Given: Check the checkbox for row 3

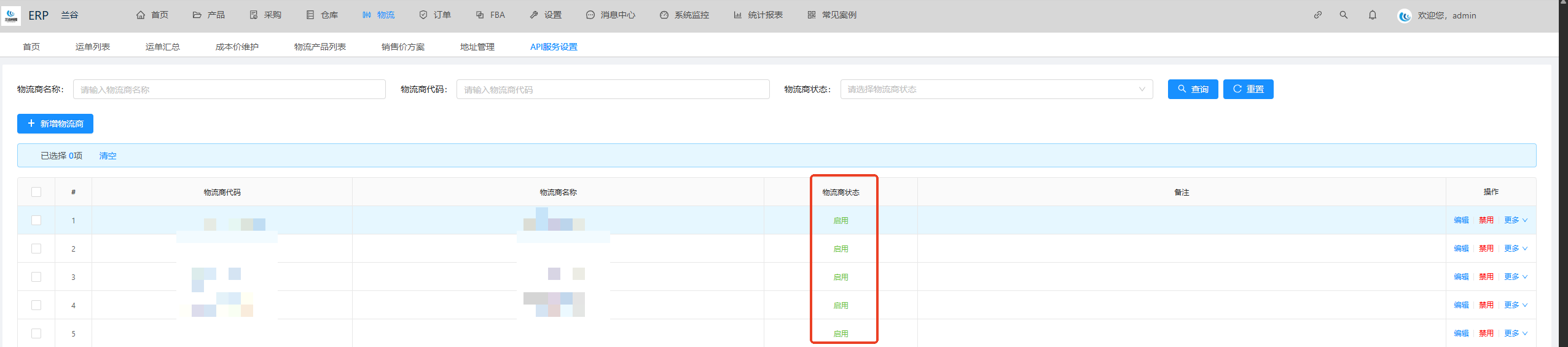Looking at the screenshot, I should pyautogui.click(x=36, y=277).
